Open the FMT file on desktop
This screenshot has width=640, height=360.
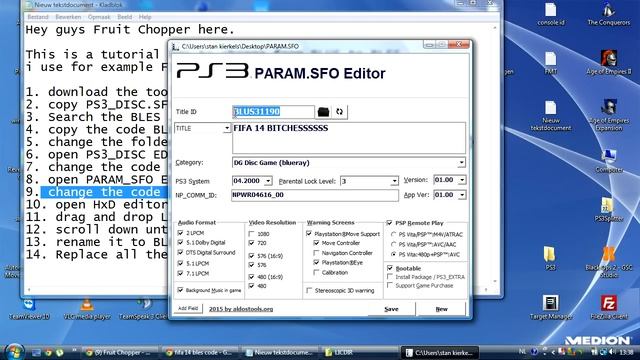551,63
